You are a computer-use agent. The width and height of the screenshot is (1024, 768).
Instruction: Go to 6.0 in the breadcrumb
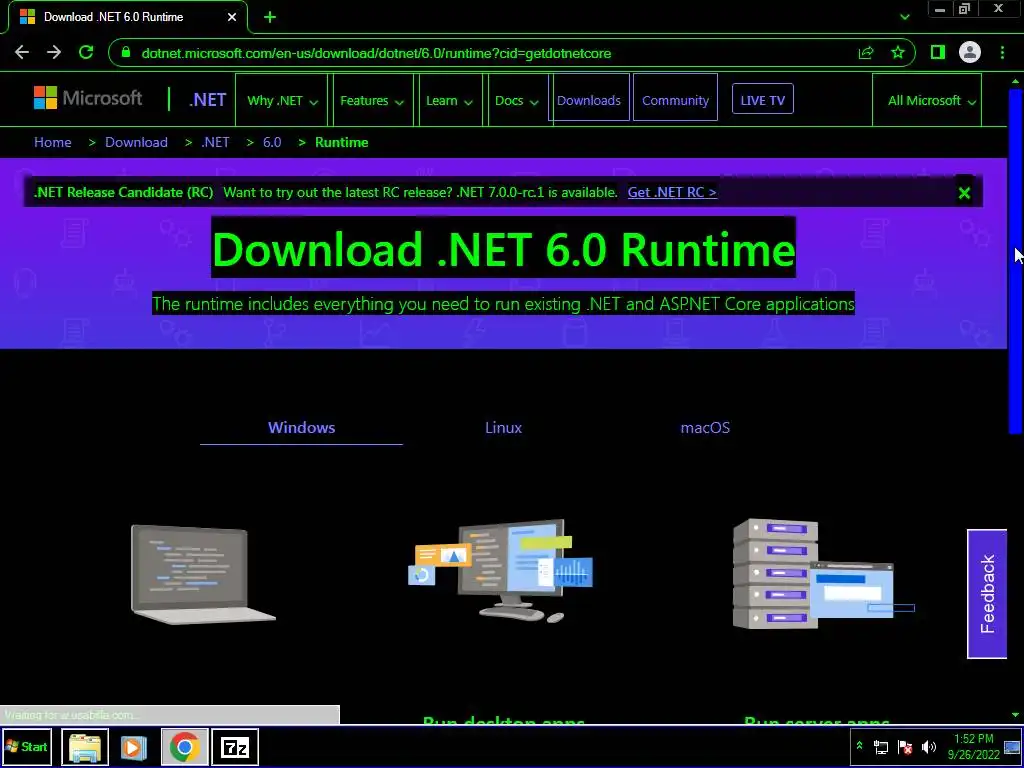[x=272, y=142]
